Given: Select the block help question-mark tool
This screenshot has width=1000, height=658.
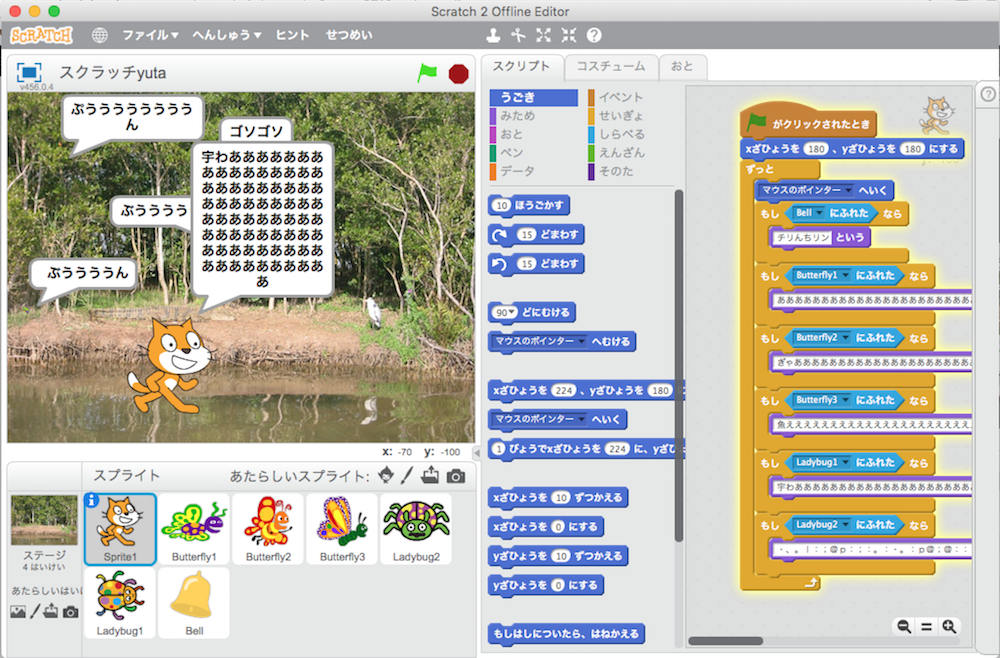Looking at the screenshot, I should [594, 35].
